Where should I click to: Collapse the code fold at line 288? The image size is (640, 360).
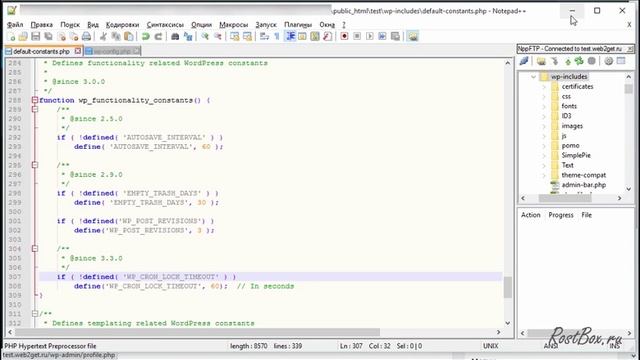(x=35, y=100)
